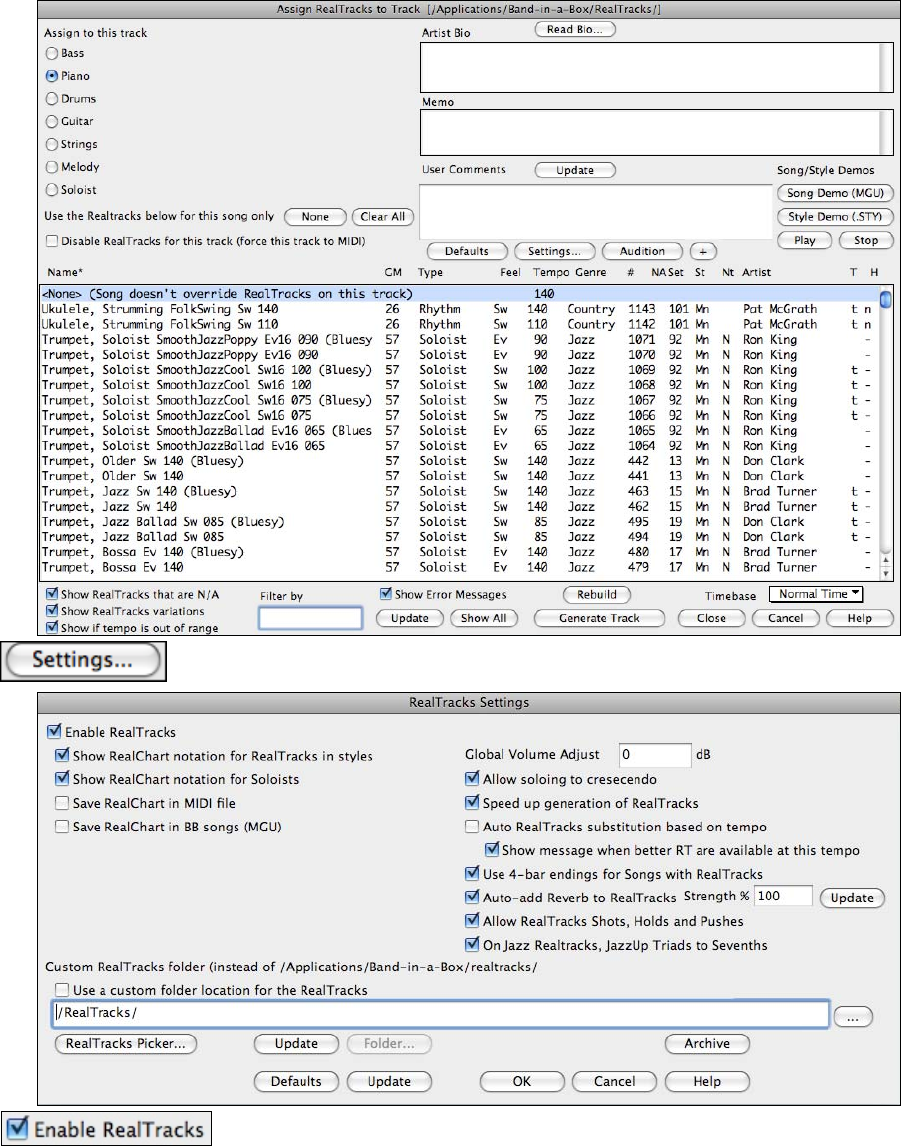The image size is (901, 1146).
Task: Toggle Auto RealTracks substitution based on tempo
Action: [x=473, y=827]
